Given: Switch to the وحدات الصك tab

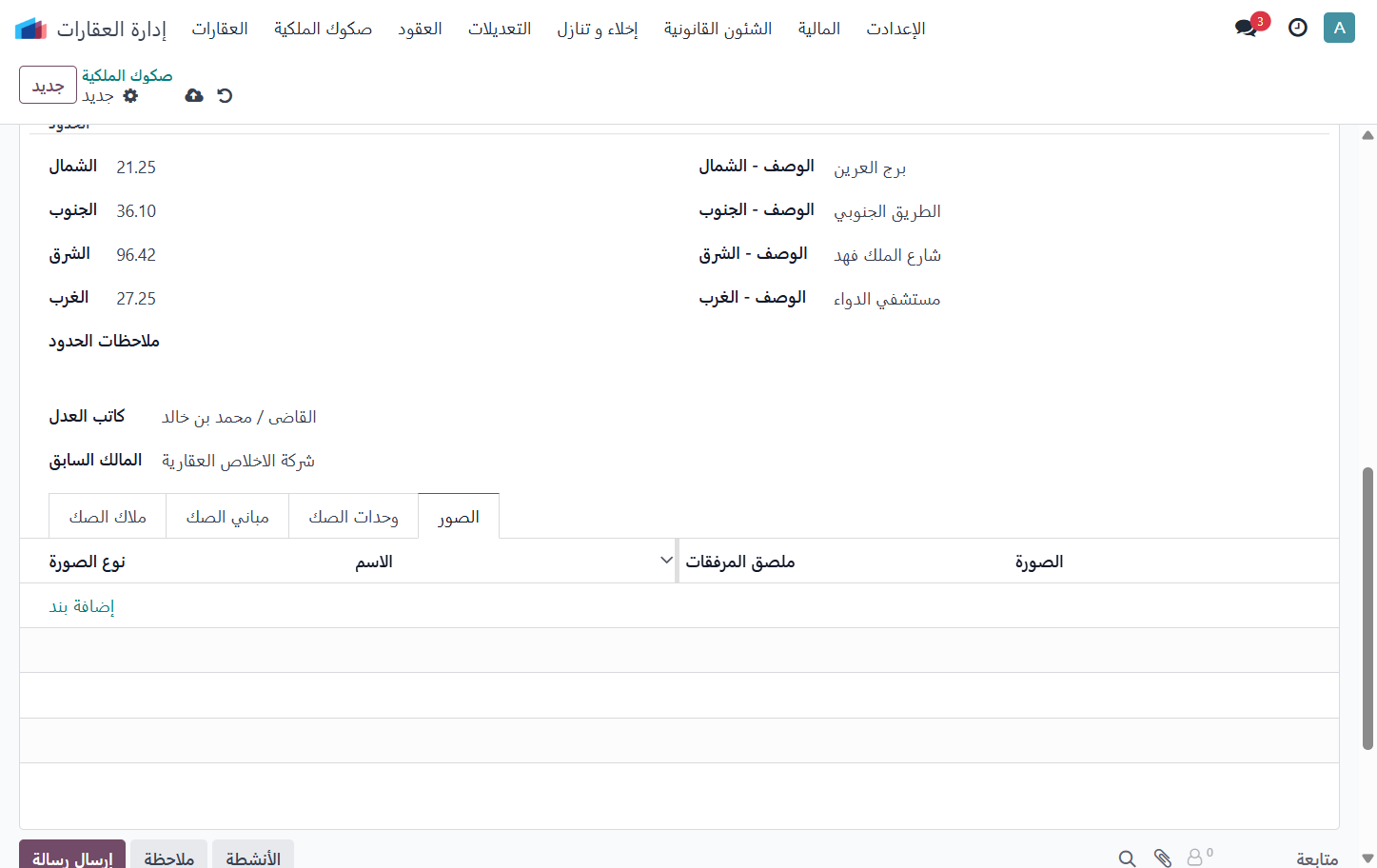Looking at the screenshot, I should click(354, 517).
